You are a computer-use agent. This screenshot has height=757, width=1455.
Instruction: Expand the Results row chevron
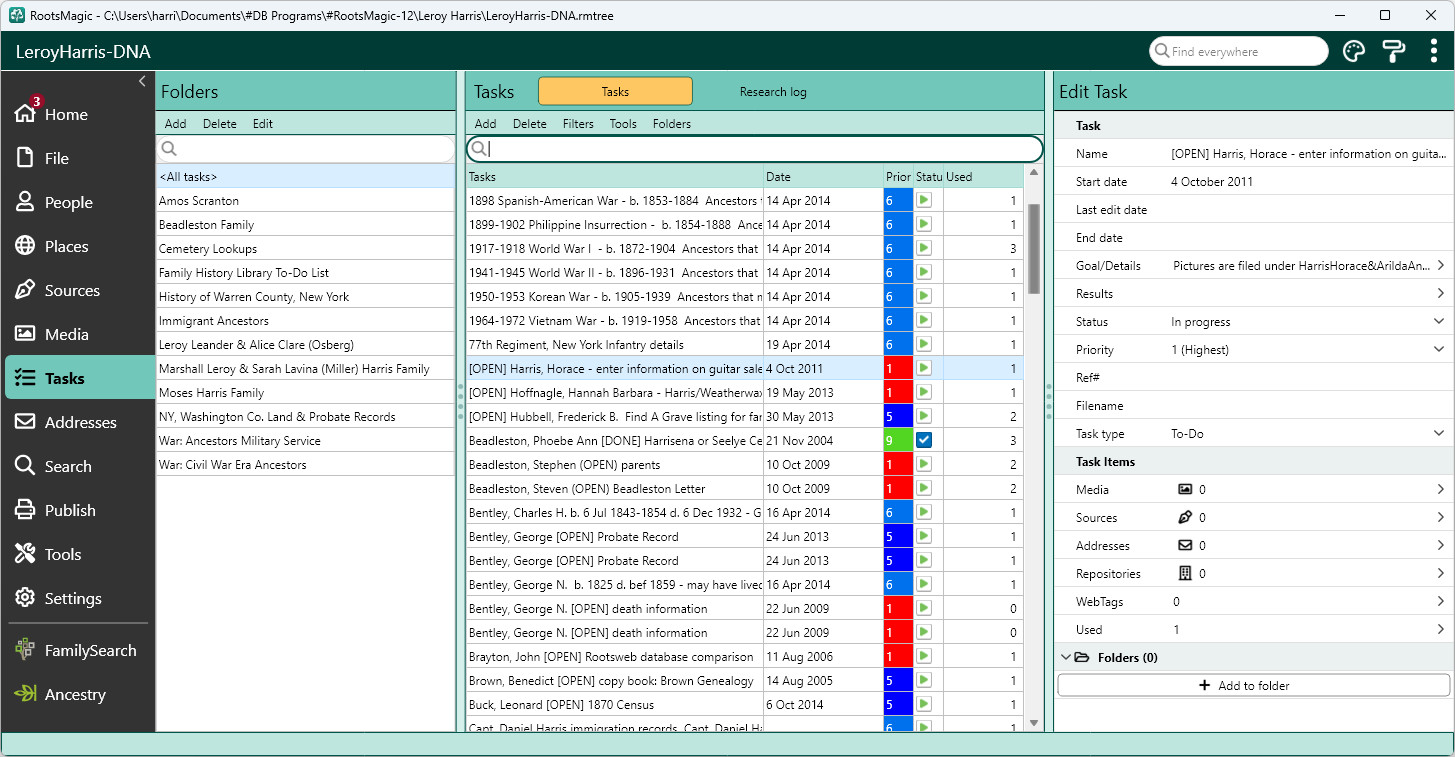(1441, 294)
